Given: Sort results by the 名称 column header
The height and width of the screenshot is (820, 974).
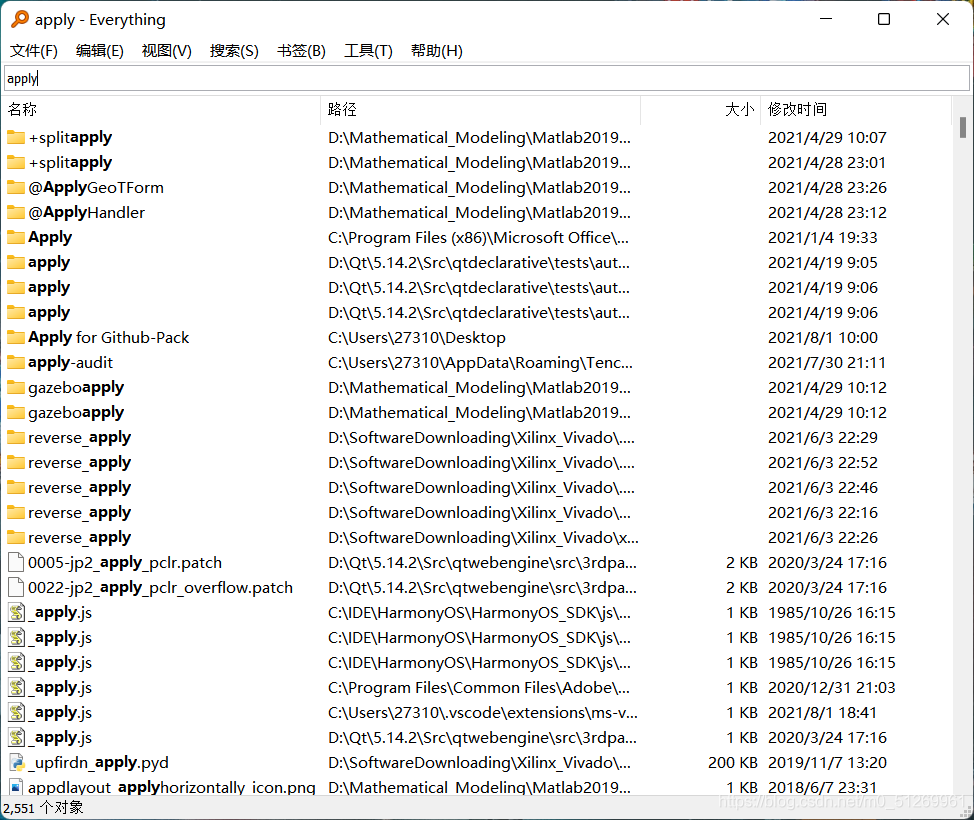Looking at the screenshot, I should [162, 110].
